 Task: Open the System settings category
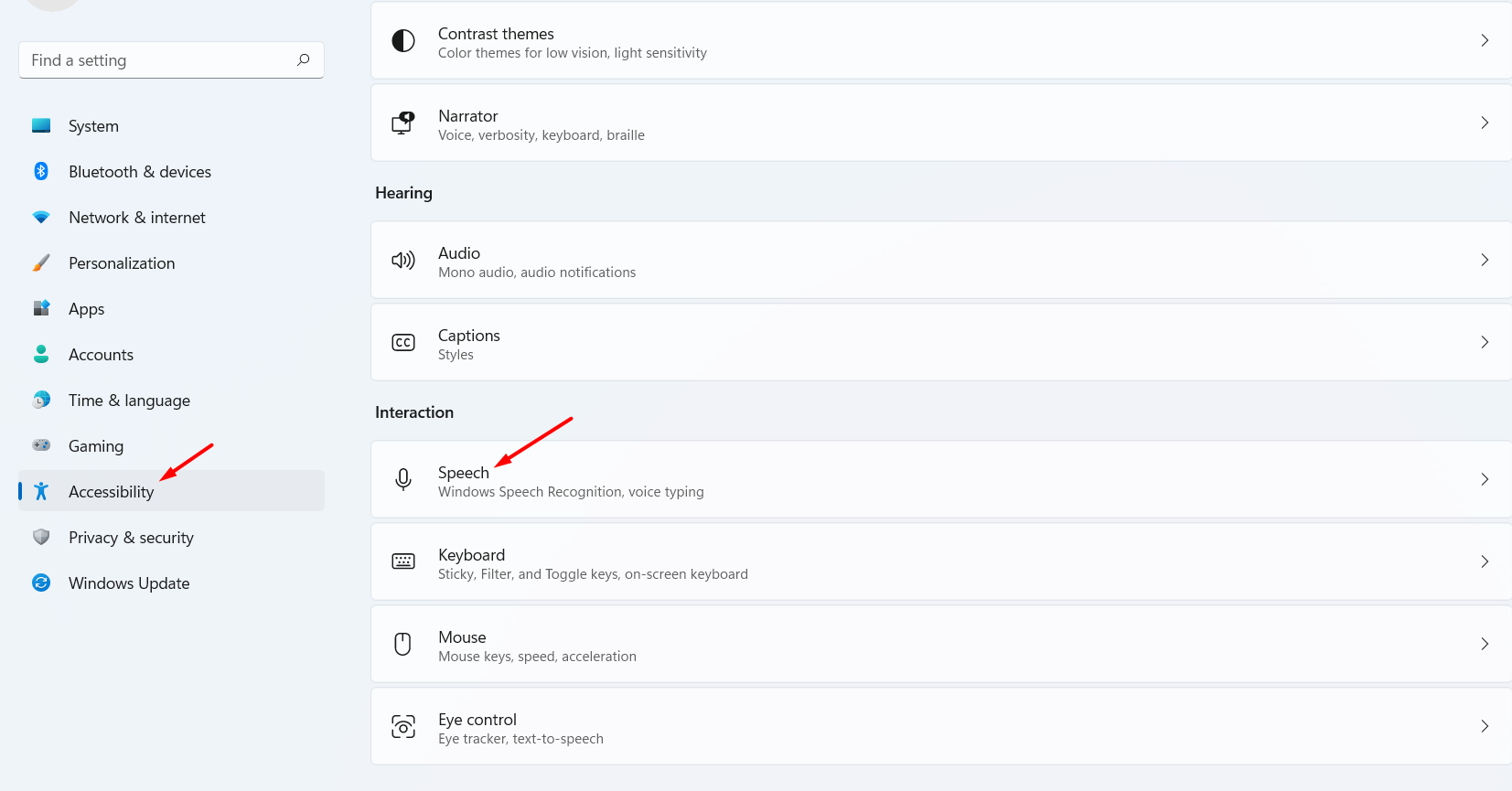click(93, 126)
